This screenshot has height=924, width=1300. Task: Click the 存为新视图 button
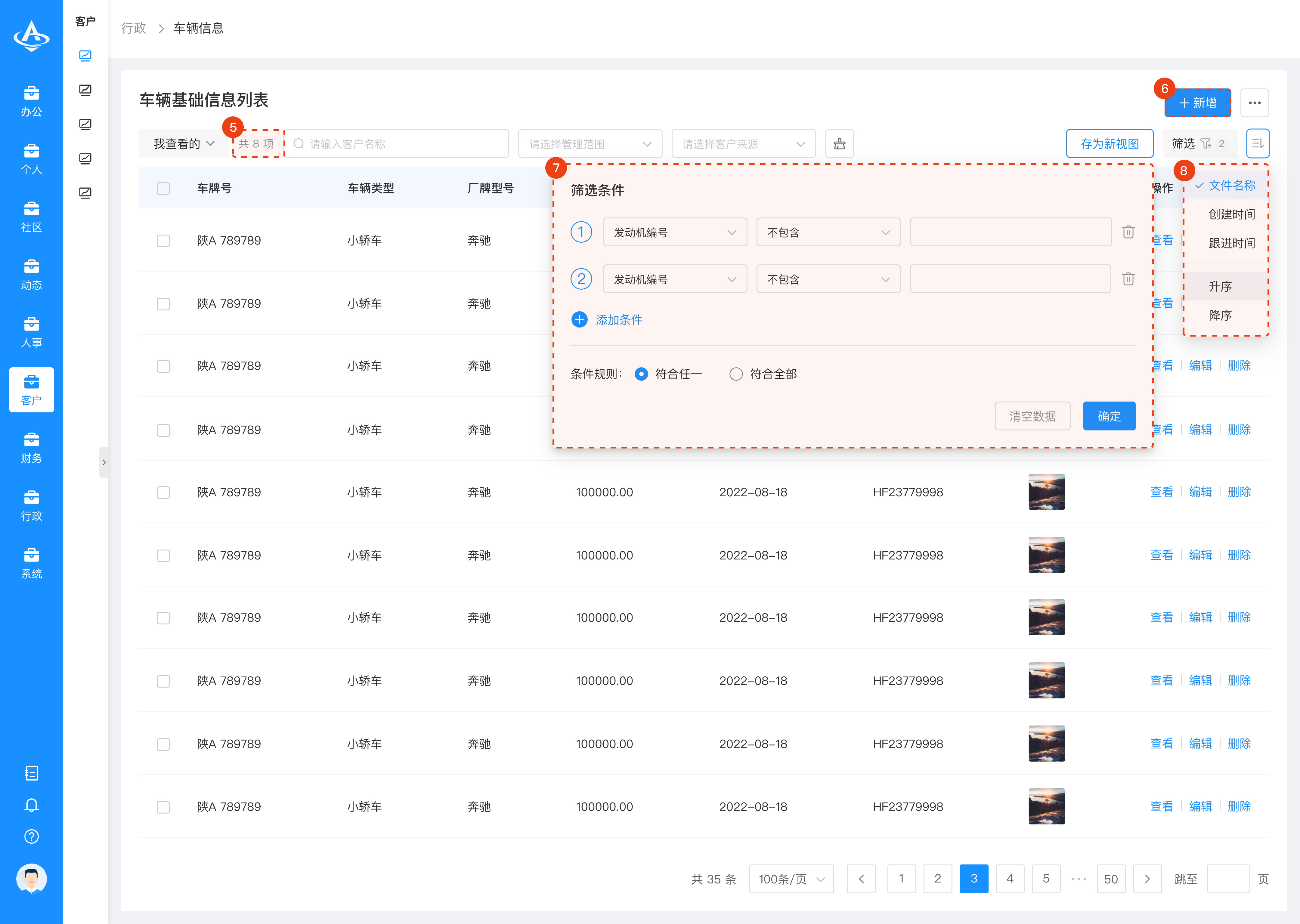point(1110,143)
